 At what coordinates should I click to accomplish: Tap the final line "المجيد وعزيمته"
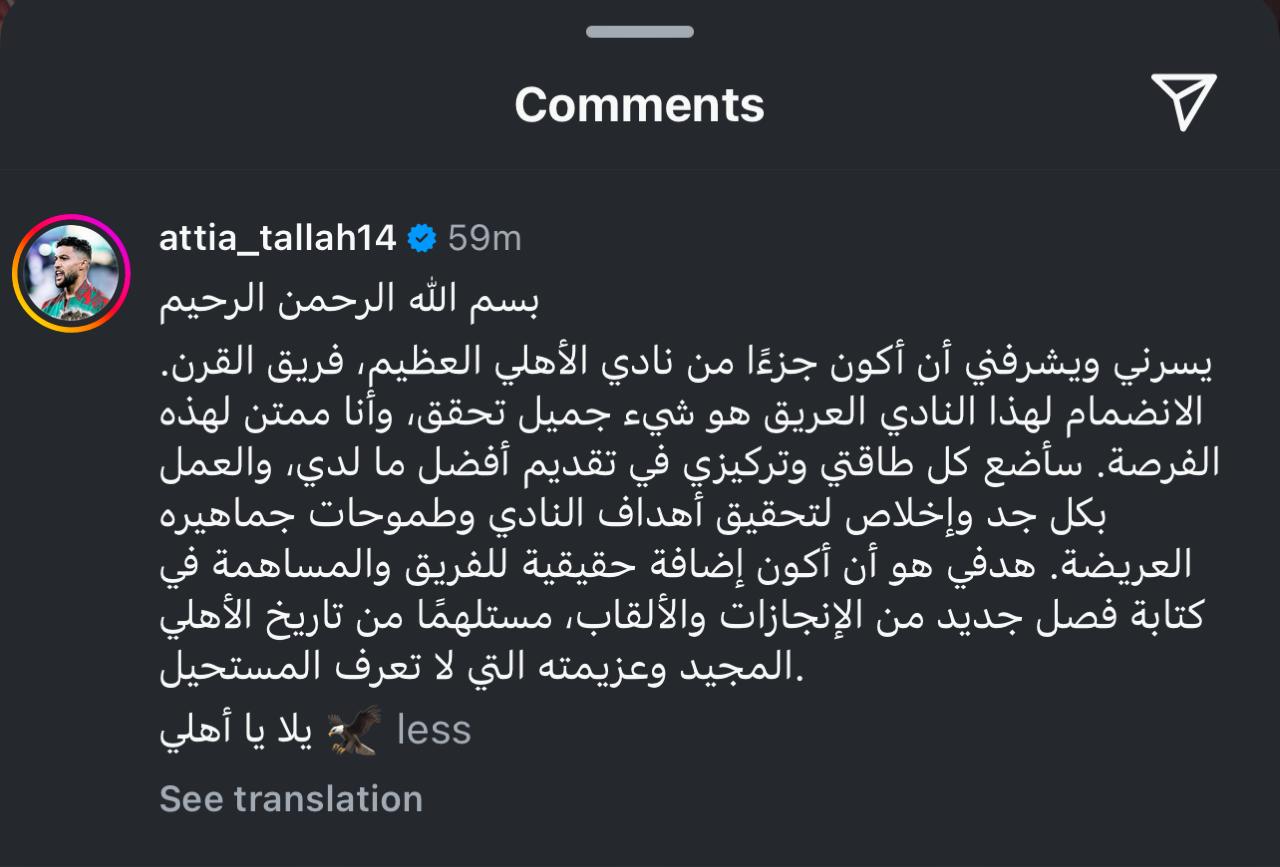click(482, 667)
